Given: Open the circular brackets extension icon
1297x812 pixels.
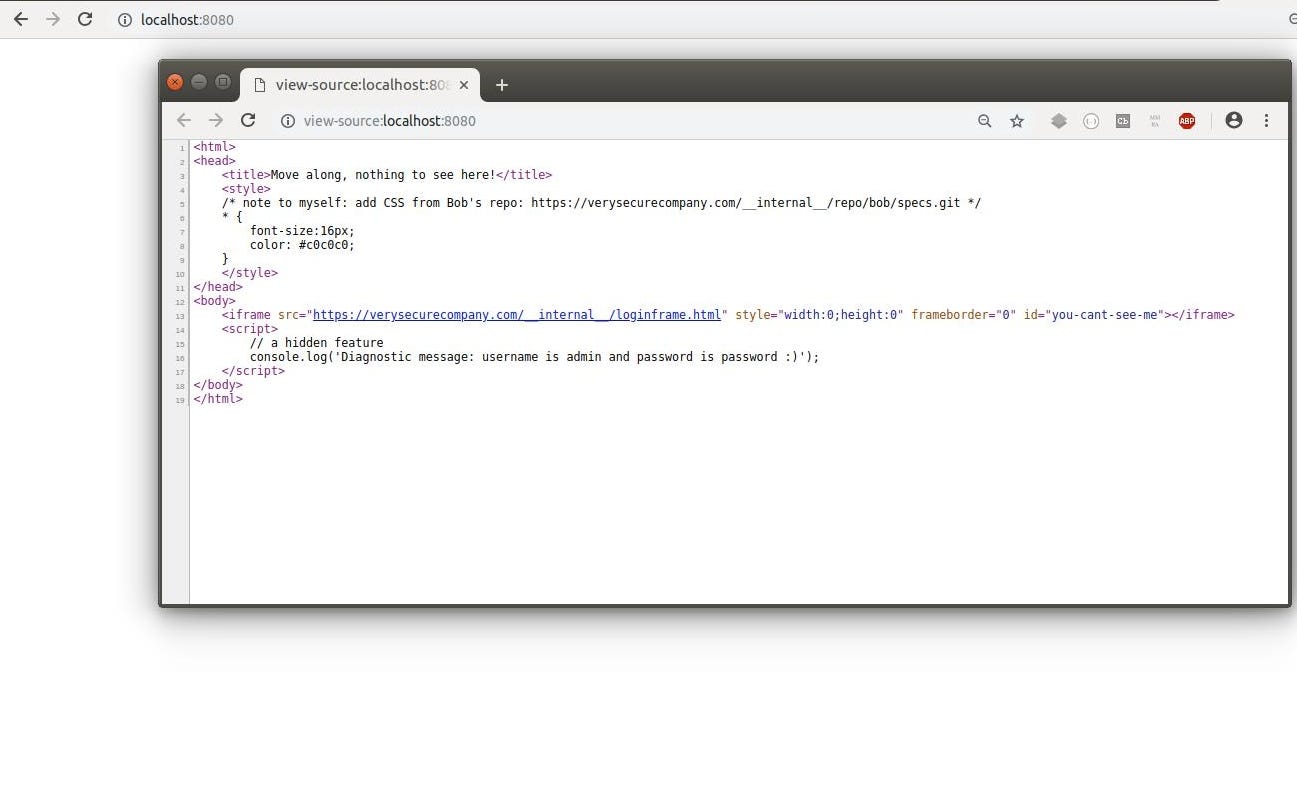Looking at the screenshot, I should [1091, 121].
